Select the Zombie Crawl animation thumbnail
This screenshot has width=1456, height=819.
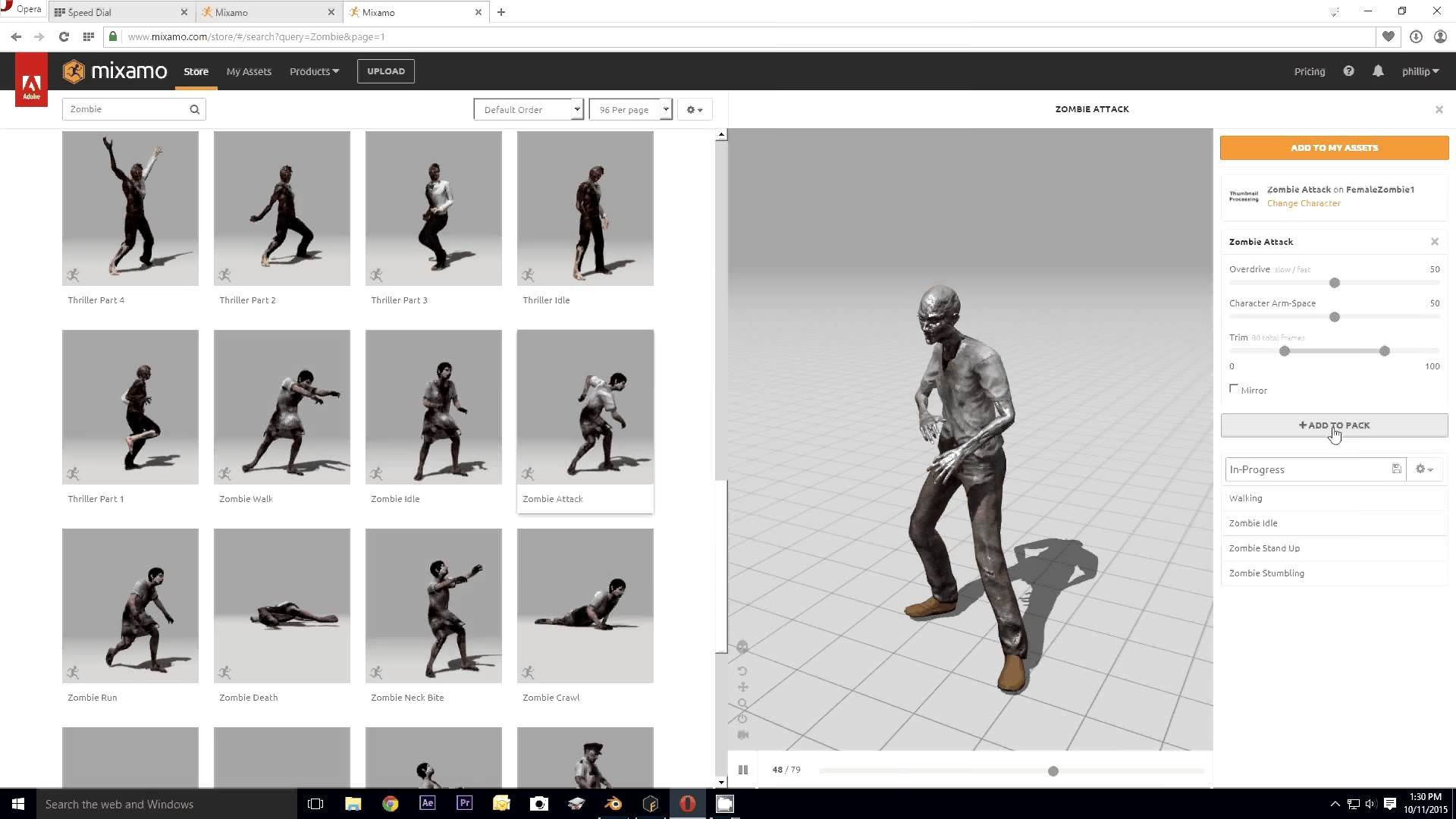(x=585, y=606)
